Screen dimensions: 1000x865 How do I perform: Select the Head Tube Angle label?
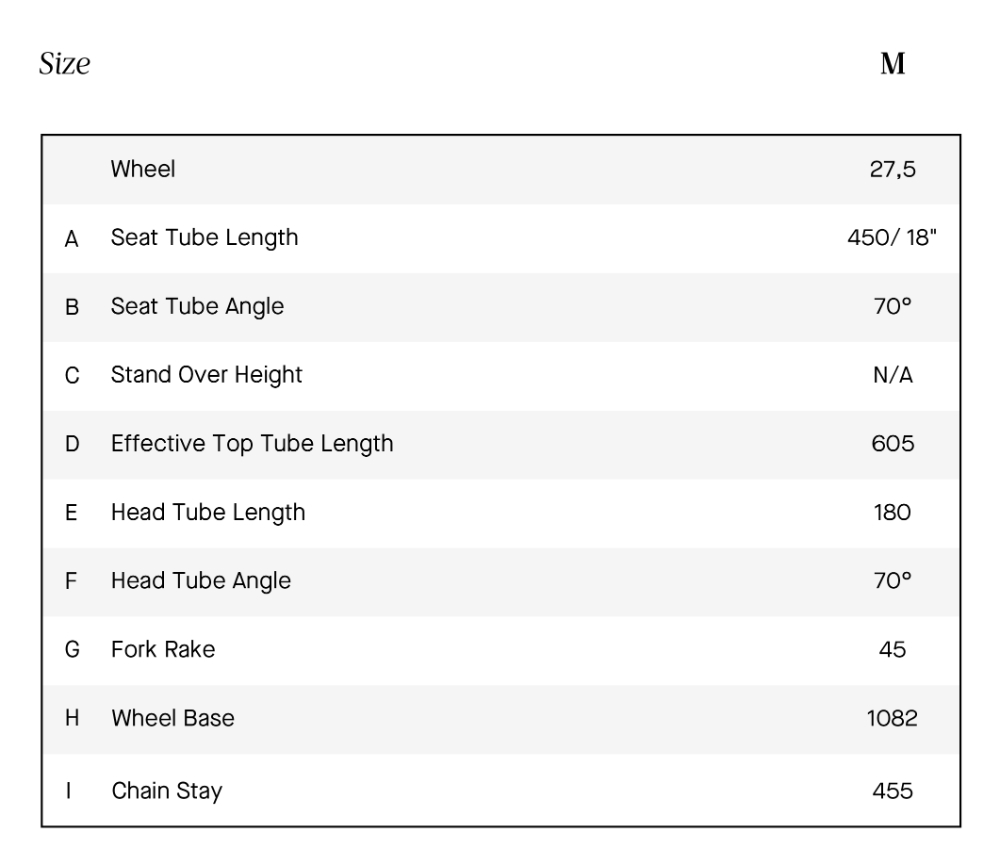click(201, 580)
